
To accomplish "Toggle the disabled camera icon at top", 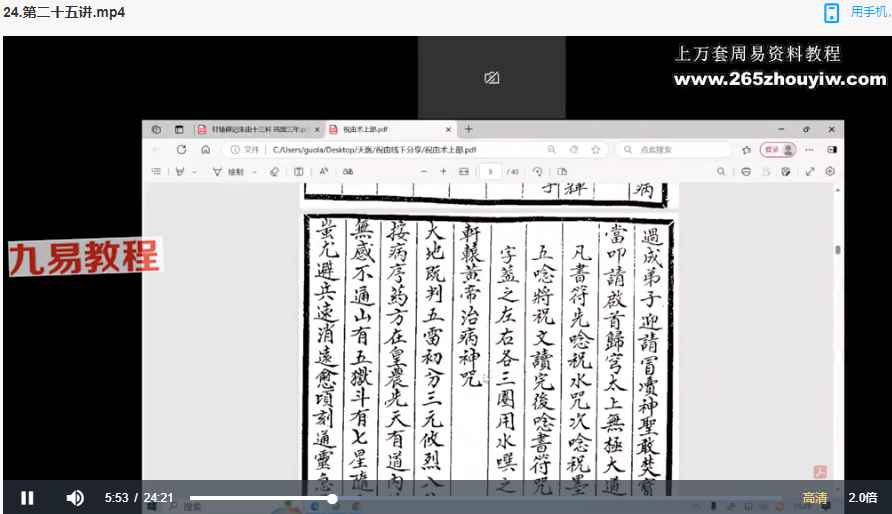I will tap(491, 78).
